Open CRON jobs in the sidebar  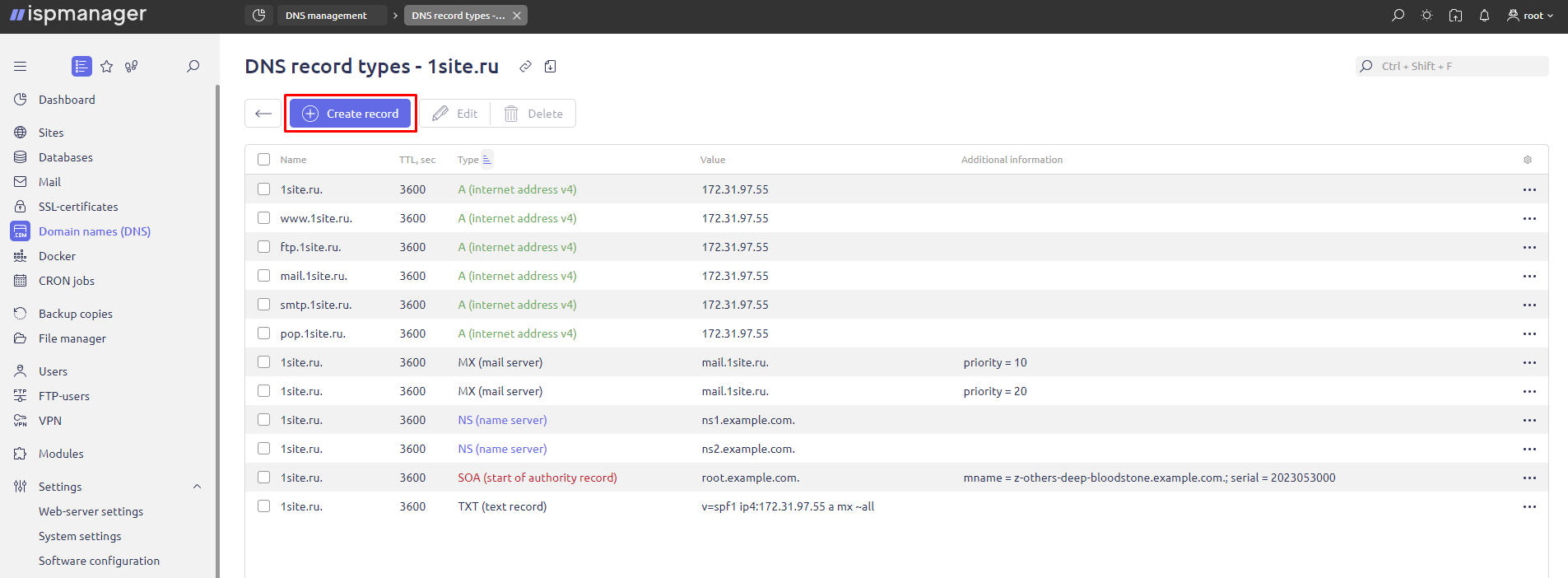click(x=67, y=281)
